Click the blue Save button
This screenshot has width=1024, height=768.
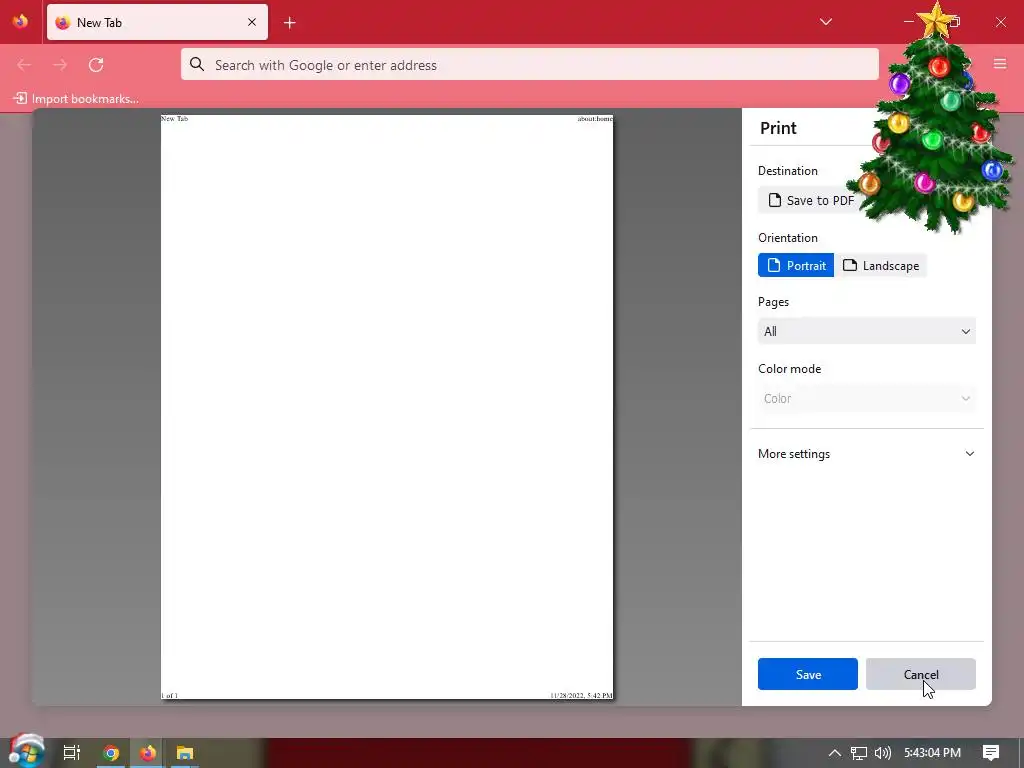808,675
